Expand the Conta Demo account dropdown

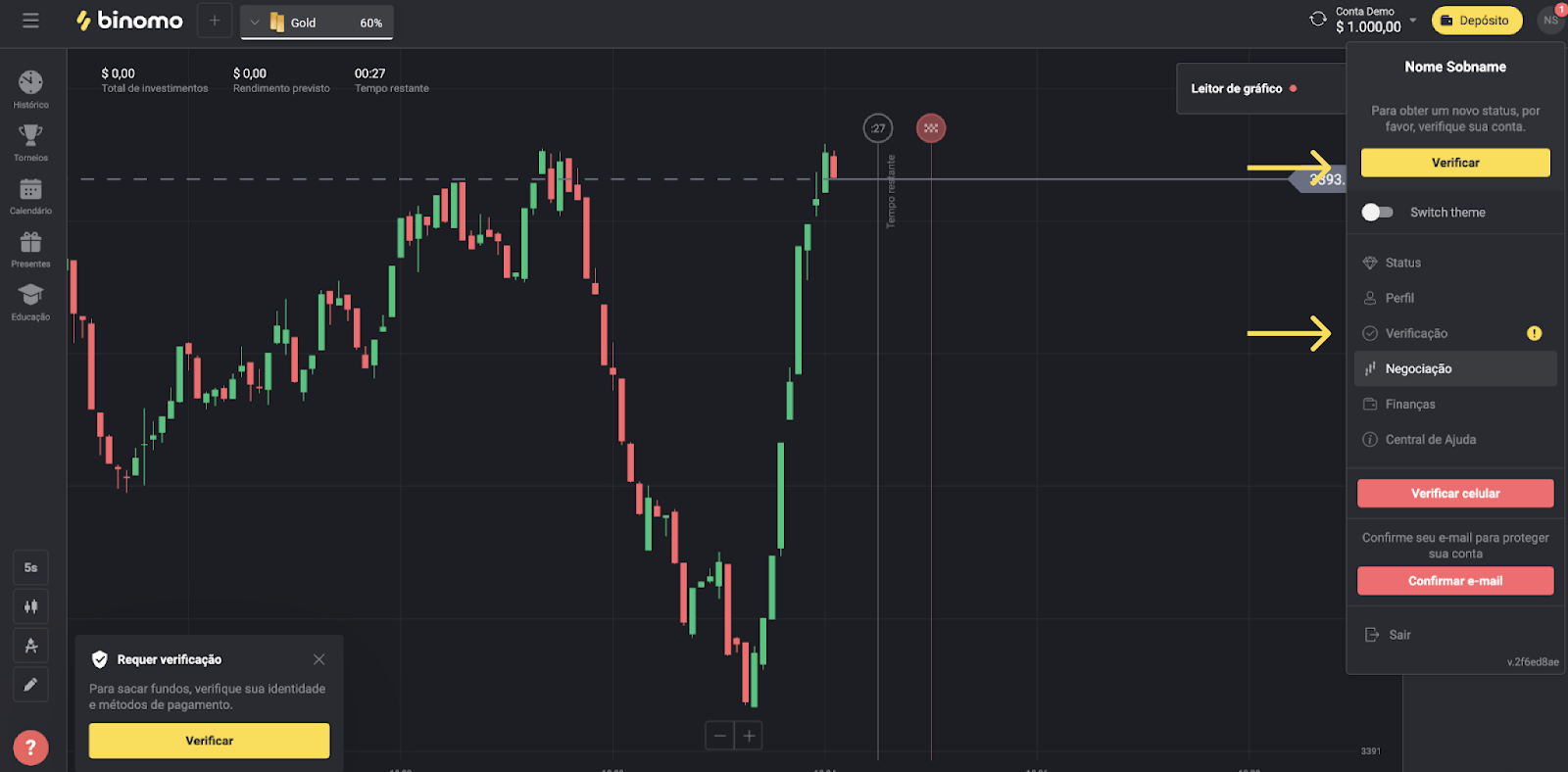point(1412,20)
